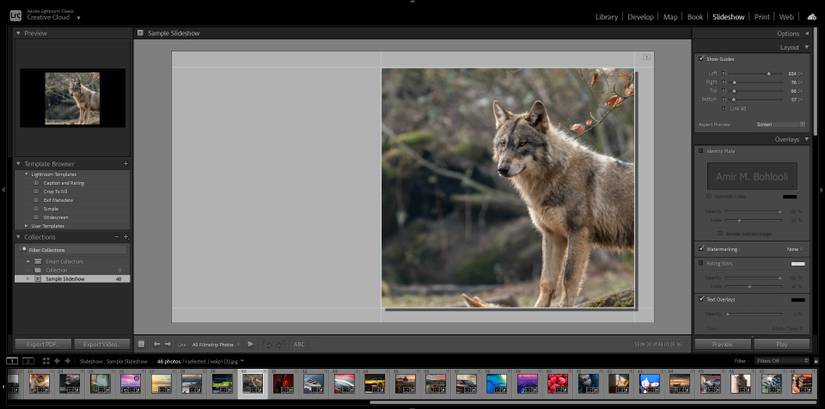
Task: Rotate adornment clockwise icon
Action: coord(281,345)
